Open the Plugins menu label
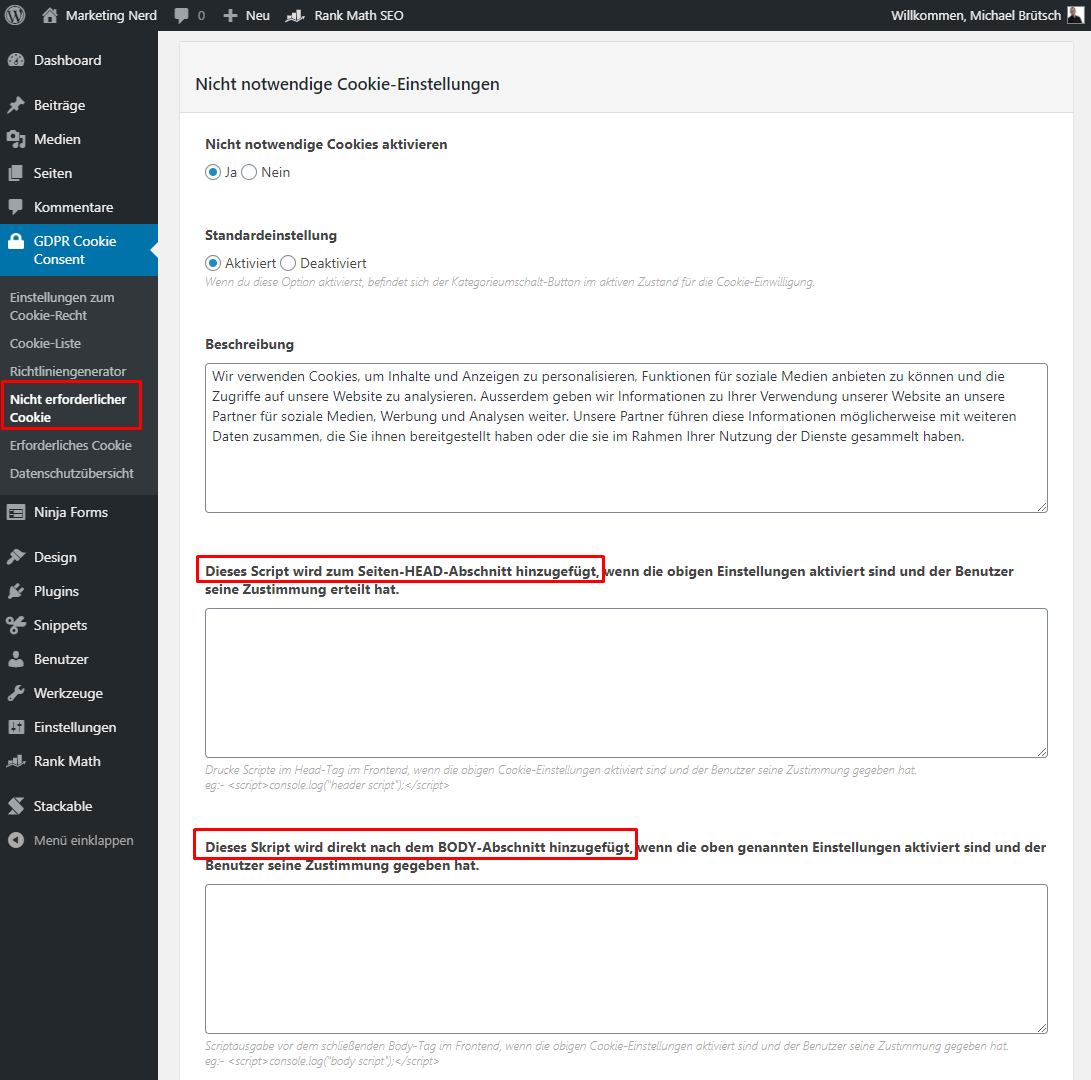Screen dimensions: 1091x1080 click(x=56, y=591)
